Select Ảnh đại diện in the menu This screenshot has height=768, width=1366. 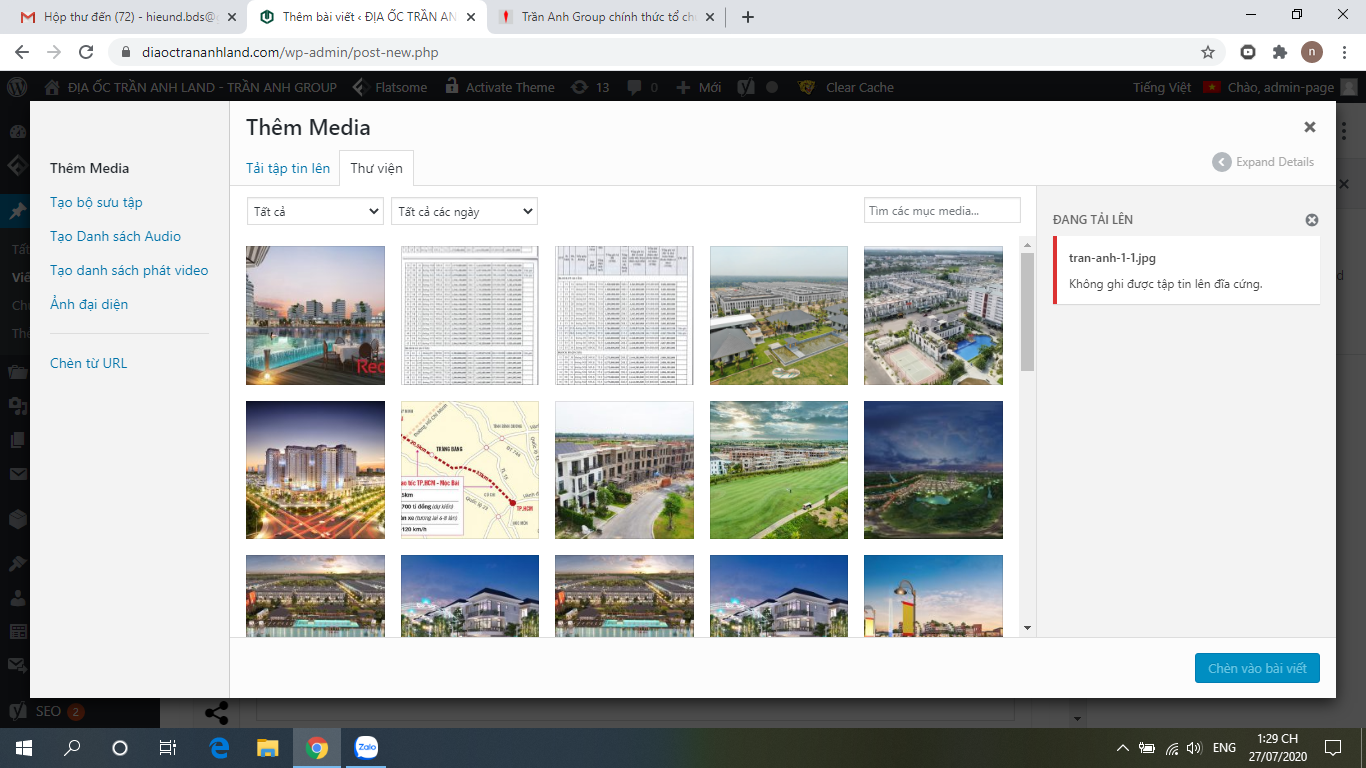[89, 304]
